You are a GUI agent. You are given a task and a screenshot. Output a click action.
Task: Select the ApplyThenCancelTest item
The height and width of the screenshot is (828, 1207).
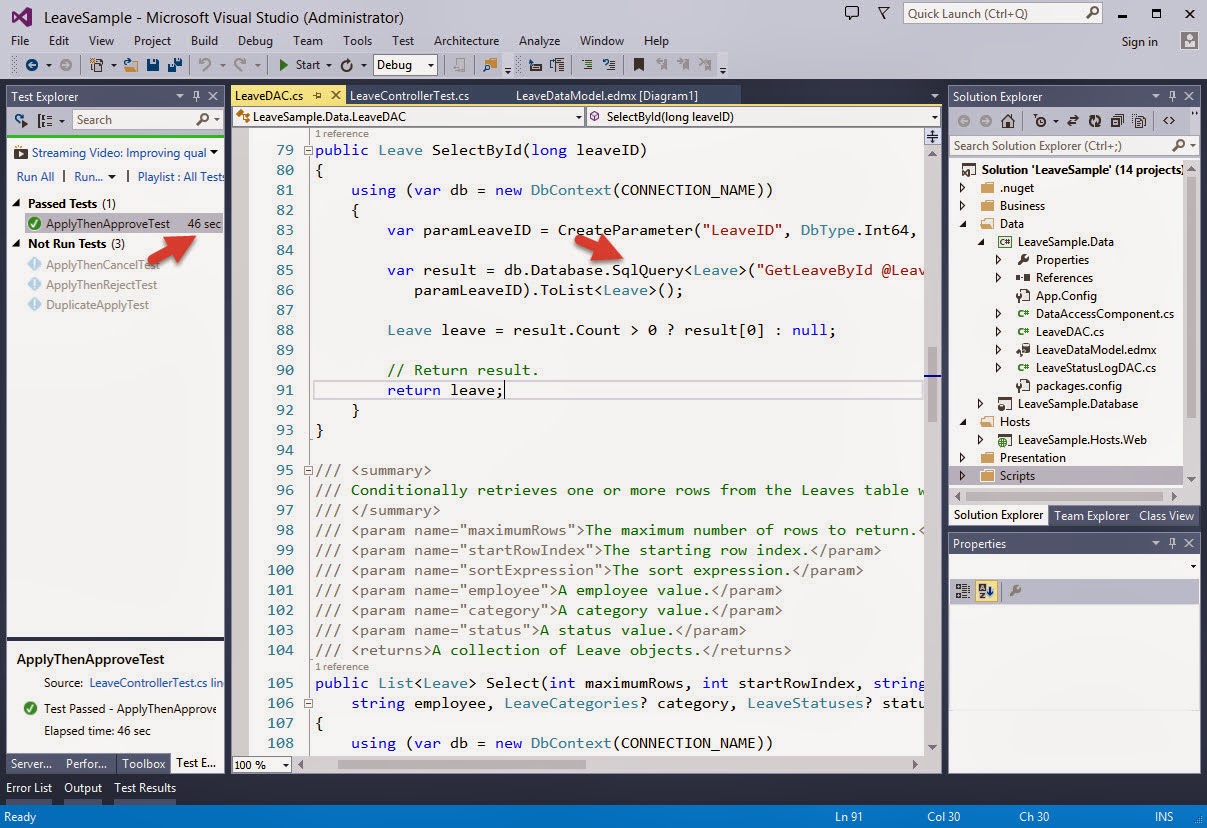pos(102,265)
